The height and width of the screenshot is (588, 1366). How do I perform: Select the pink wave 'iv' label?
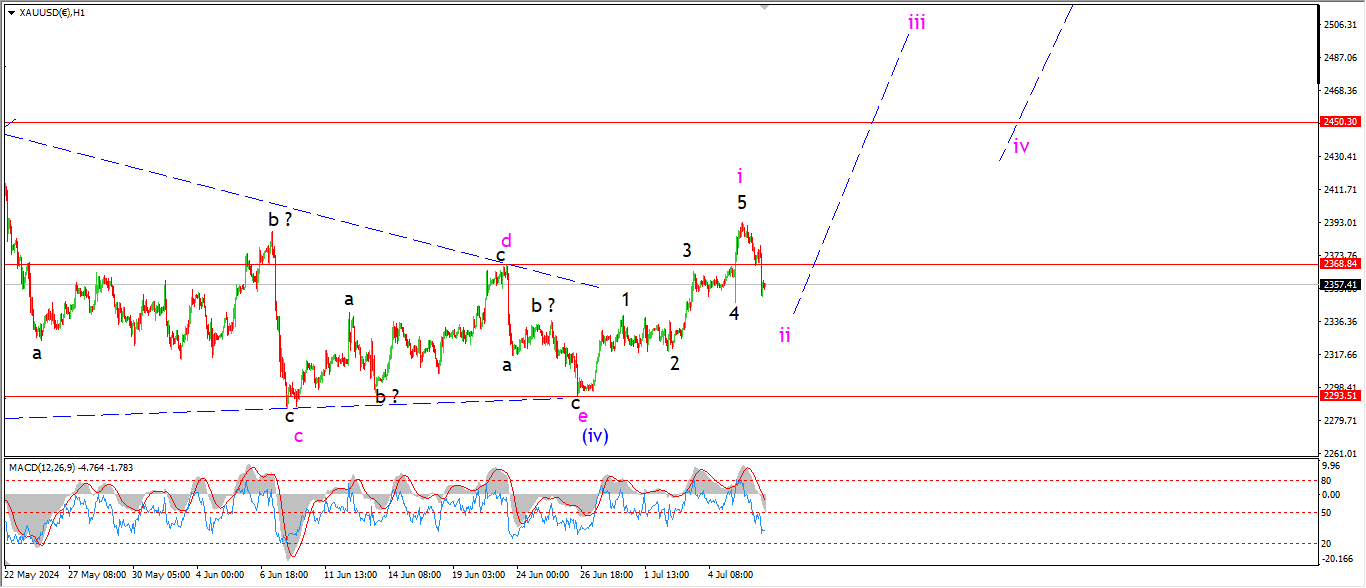[1021, 147]
